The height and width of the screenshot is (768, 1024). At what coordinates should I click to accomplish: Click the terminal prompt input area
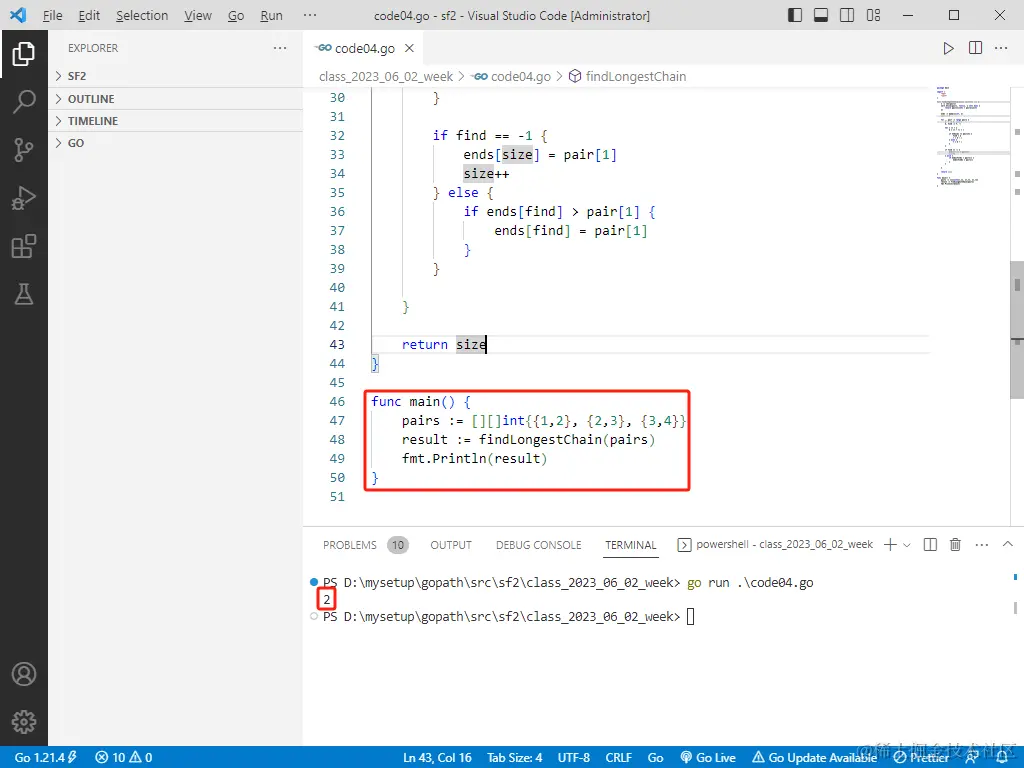pos(690,616)
